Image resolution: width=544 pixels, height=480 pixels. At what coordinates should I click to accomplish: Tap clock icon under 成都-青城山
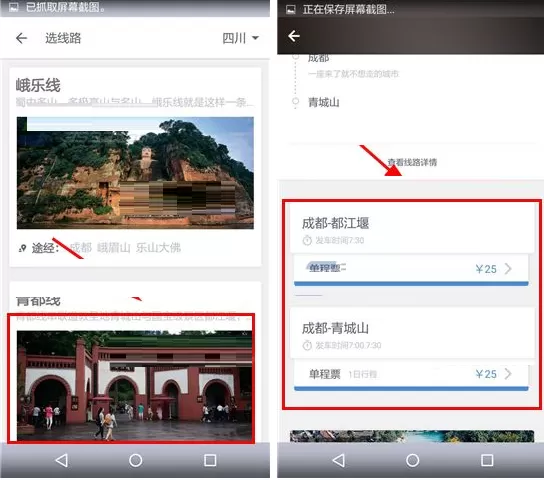coord(307,345)
